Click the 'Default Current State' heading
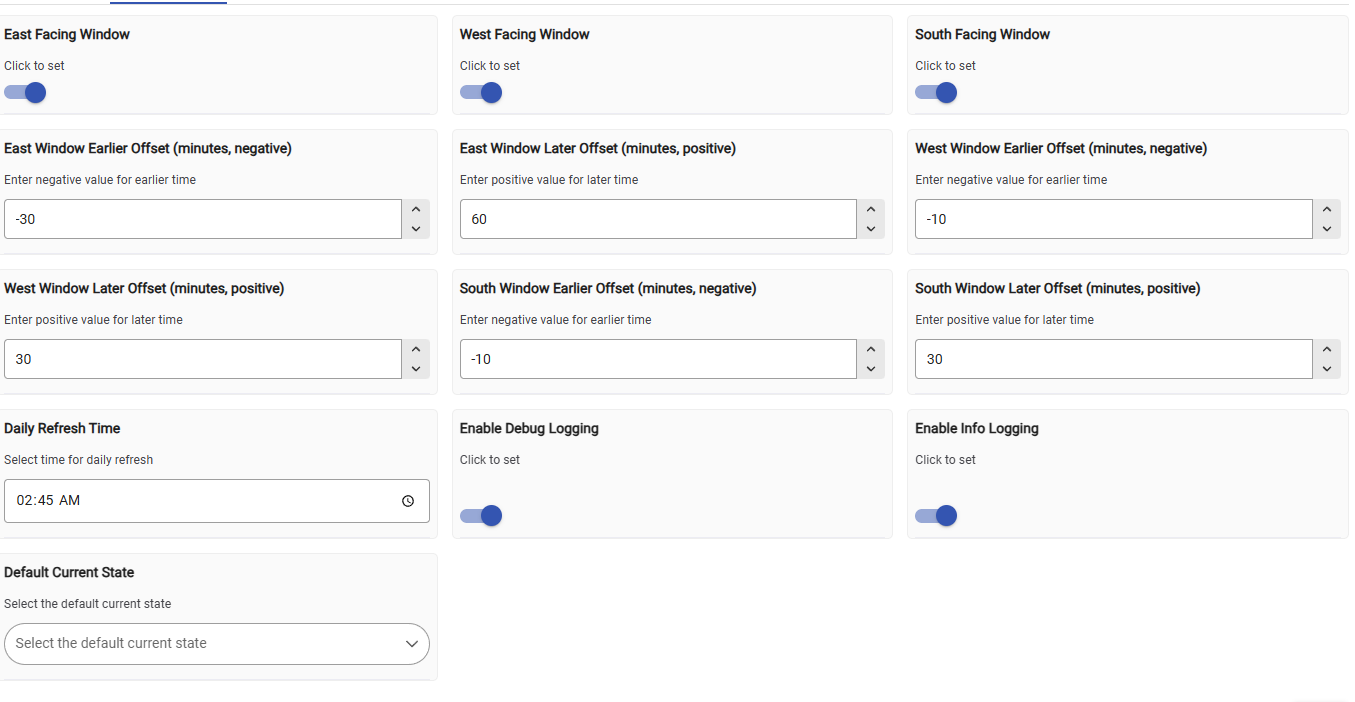Screen dimensions: 1355x702 69,572
